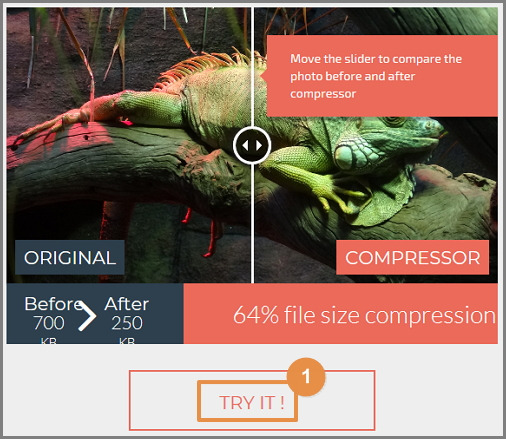Click the left arrow inside slider handle
Viewport: 506px width, 439px height.
tap(245, 145)
